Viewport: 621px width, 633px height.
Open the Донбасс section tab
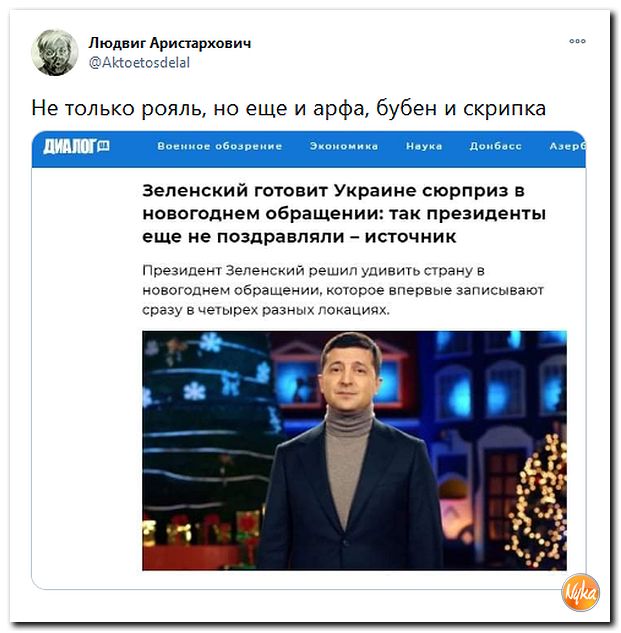coord(495,146)
